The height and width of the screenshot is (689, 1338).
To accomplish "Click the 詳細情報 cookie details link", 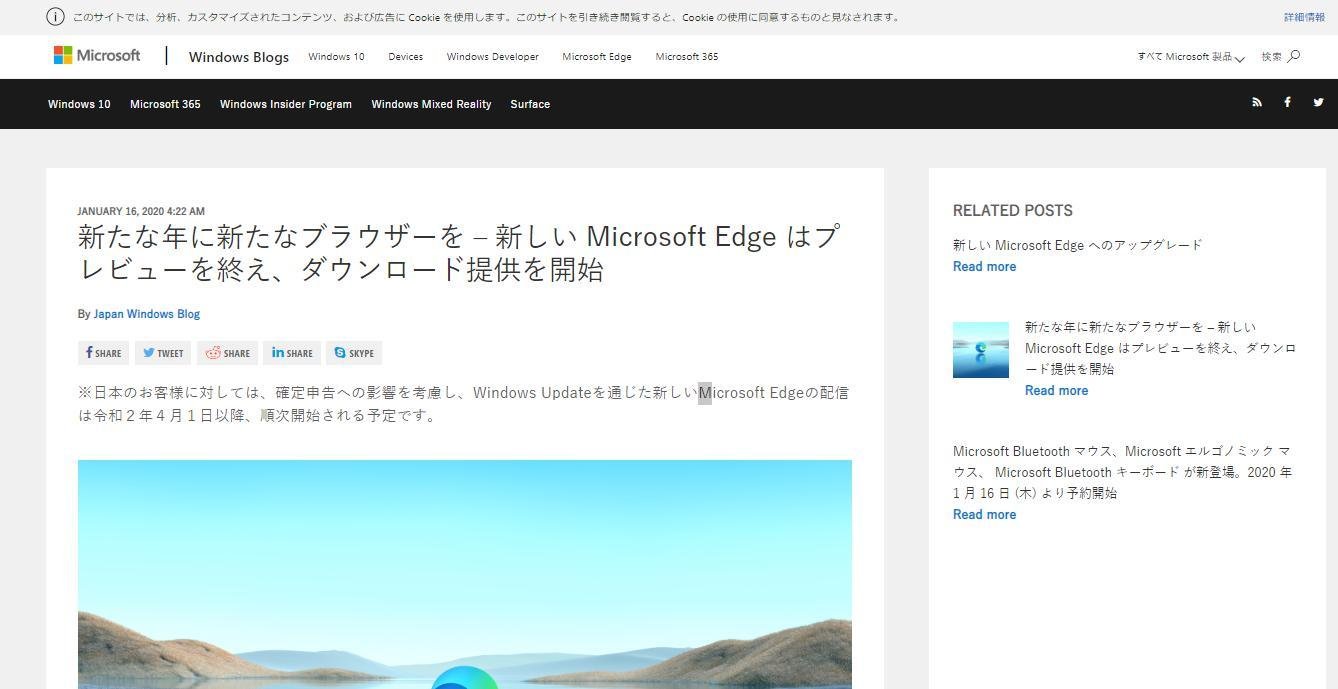I will 1304,17.
